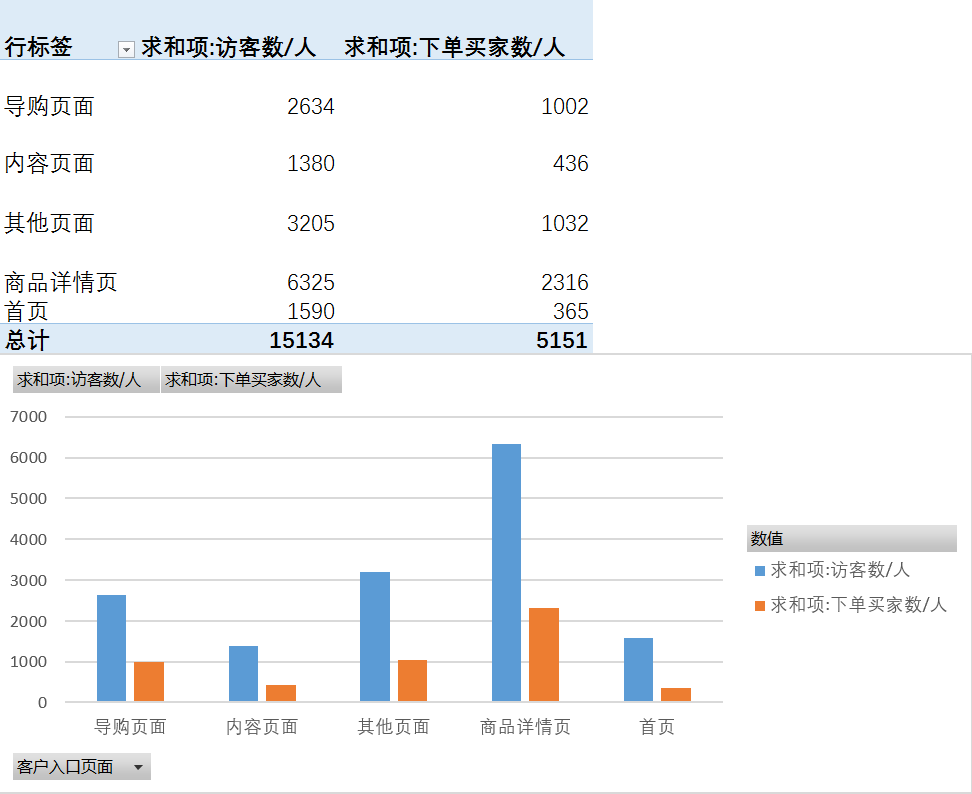Click the cell with value 6325

tap(311, 282)
